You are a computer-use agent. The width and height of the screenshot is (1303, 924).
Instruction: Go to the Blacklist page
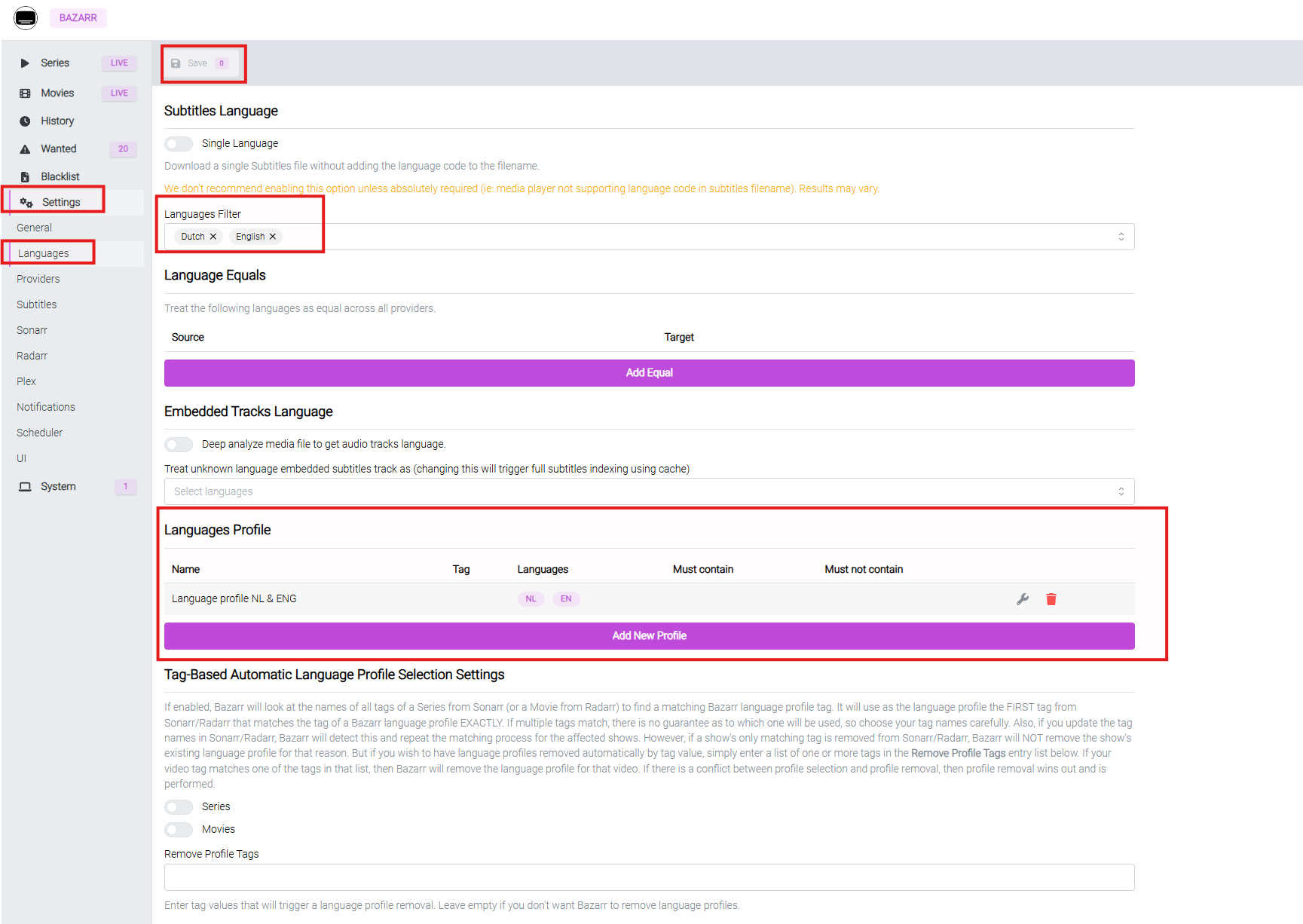(x=60, y=176)
